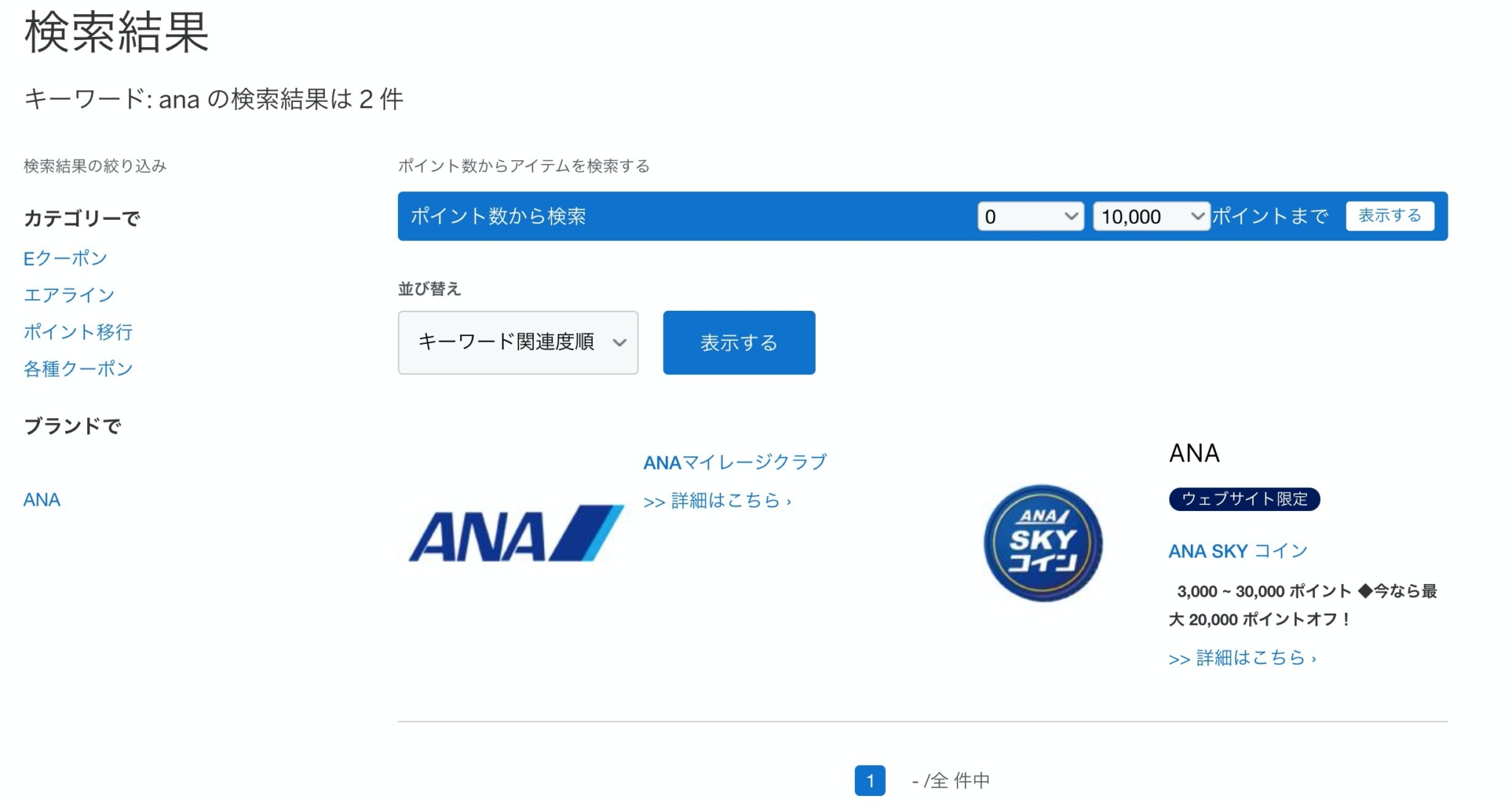1512x807 pixels.
Task: Filter by ポイント移行 category
Action: point(78,332)
